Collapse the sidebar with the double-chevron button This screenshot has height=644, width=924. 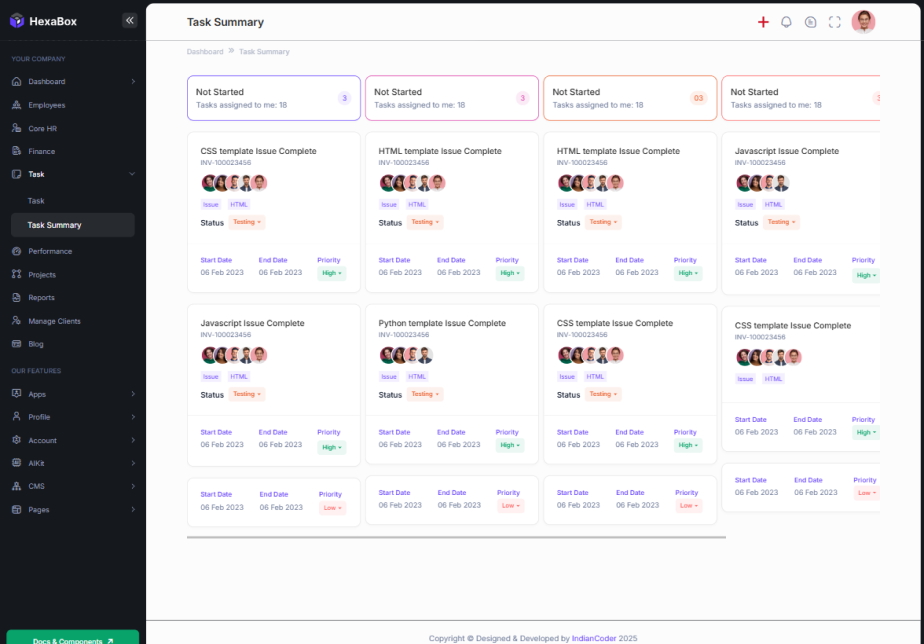129,20
